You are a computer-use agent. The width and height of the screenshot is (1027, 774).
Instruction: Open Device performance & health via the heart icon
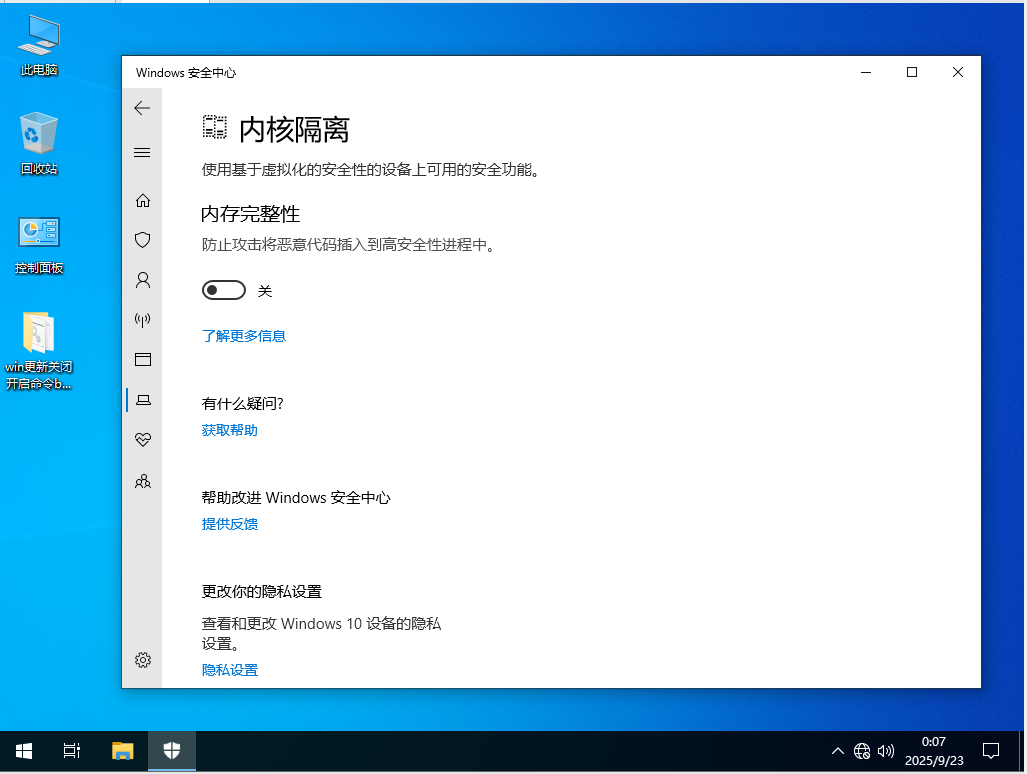pos(143,439)
